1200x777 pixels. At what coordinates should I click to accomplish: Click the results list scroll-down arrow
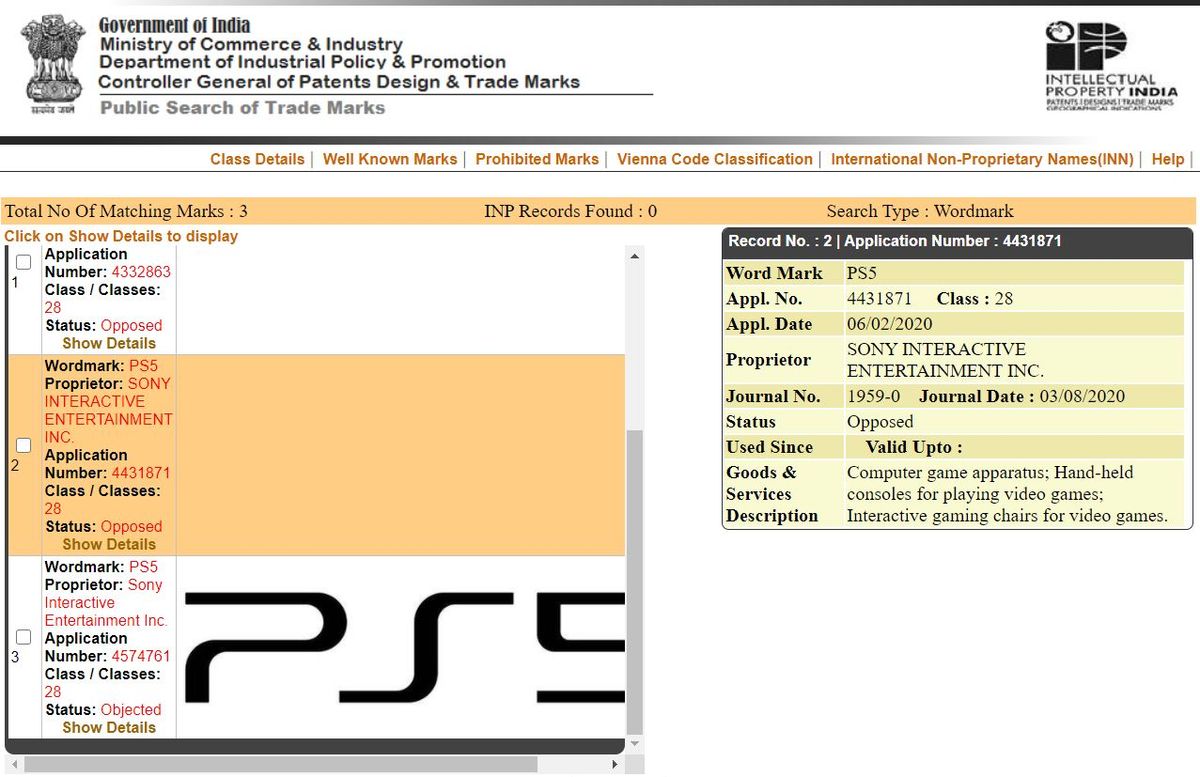(634, 745)
